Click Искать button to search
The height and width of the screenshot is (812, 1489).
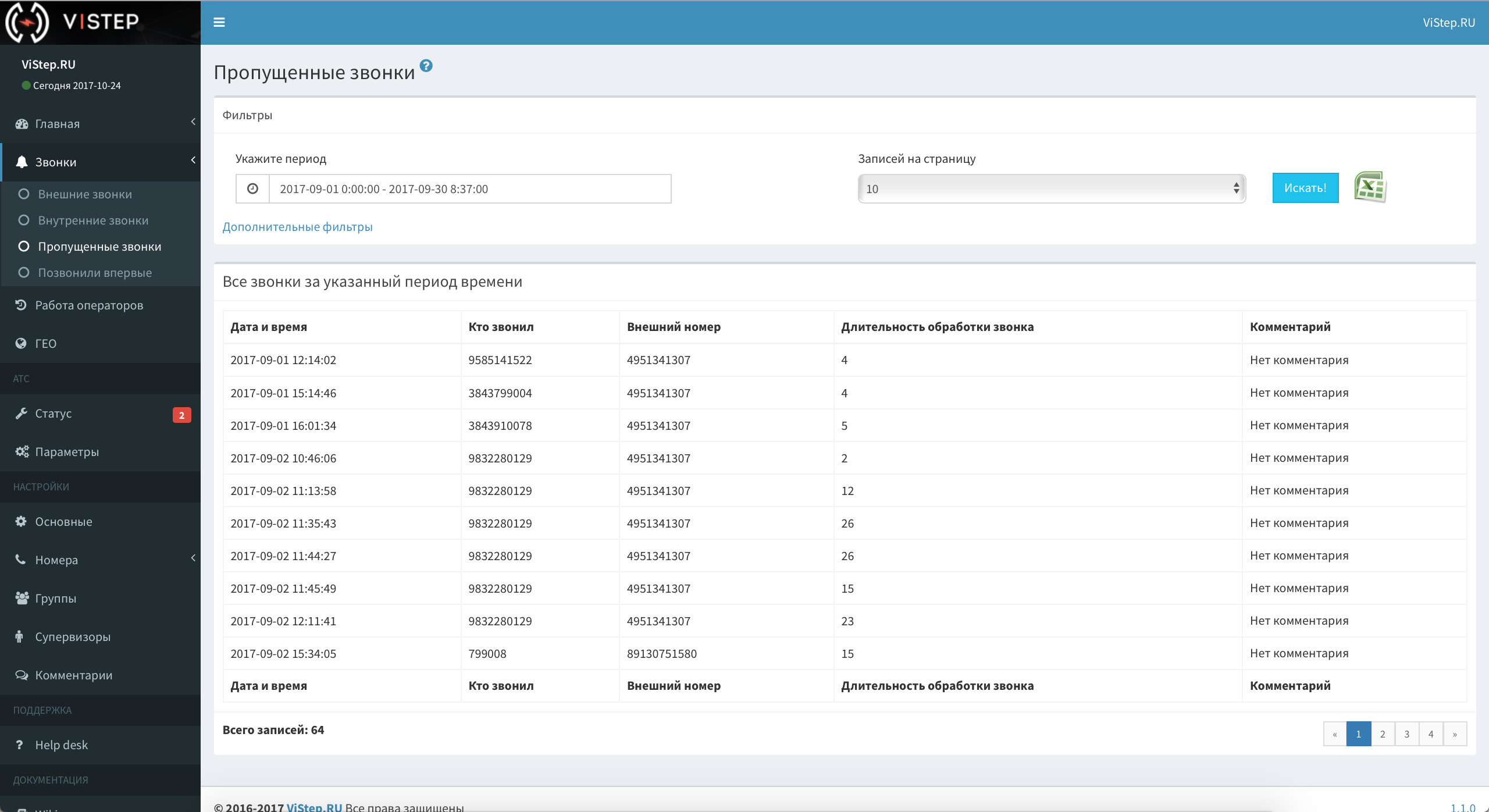coord(1305,187)
